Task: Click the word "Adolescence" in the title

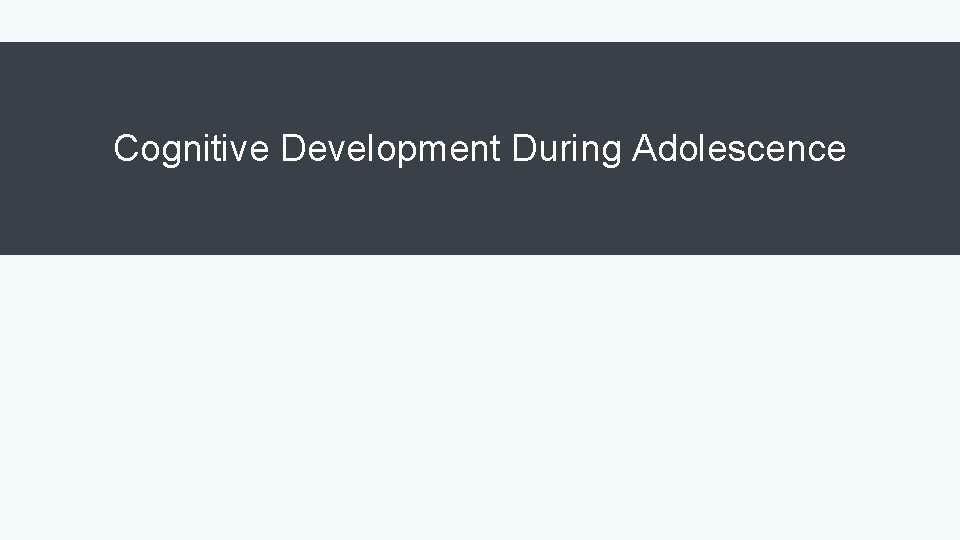Action: tap(739, 149)
